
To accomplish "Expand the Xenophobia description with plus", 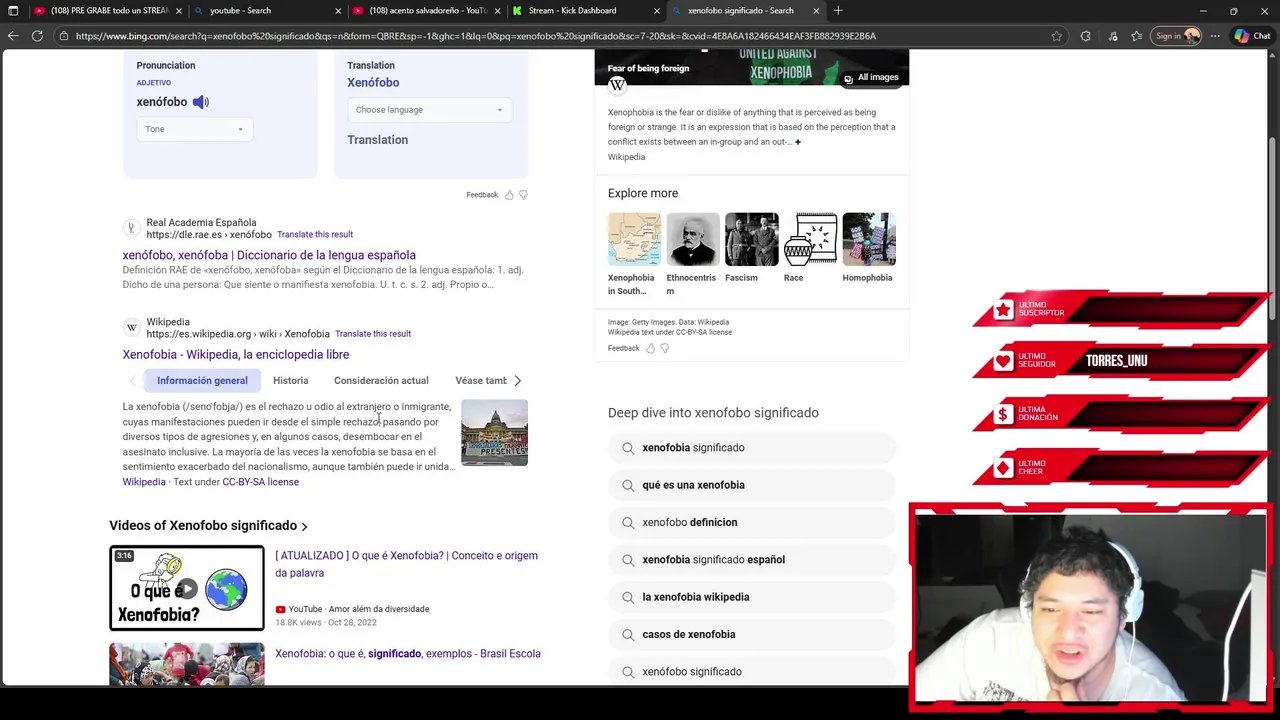I will tap(797, 142).
